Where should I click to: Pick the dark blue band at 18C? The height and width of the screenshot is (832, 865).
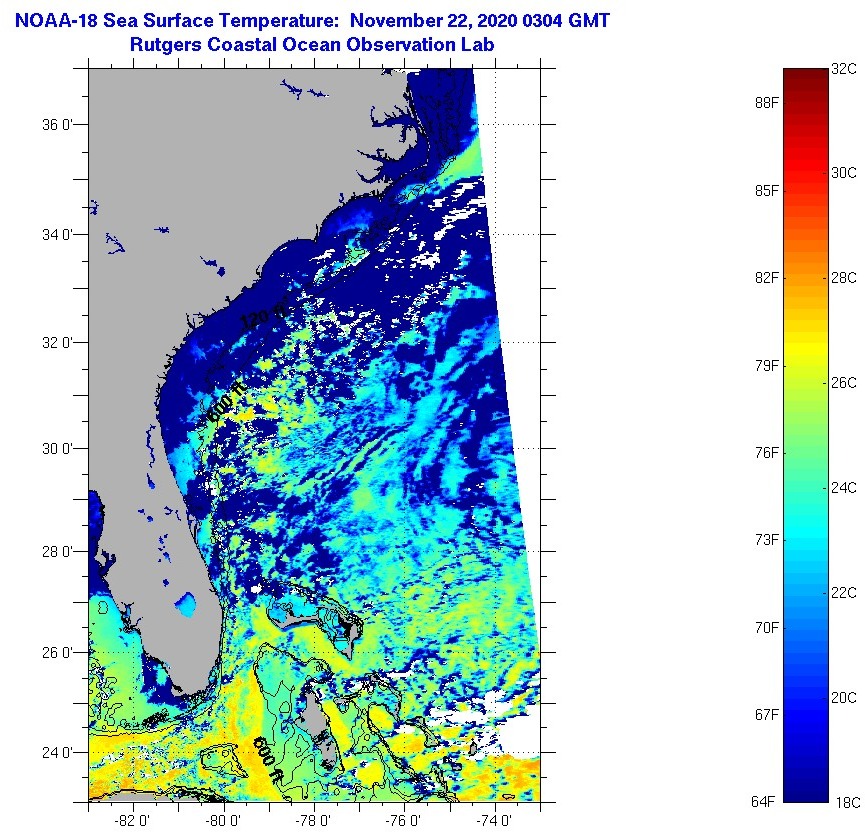(x=806, y=794)
